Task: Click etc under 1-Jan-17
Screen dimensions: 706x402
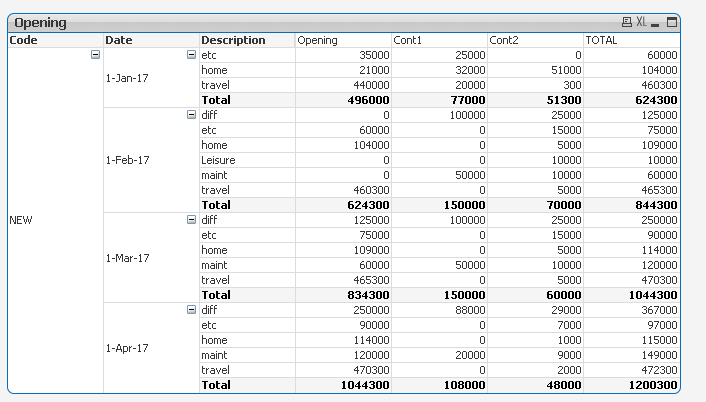Action: tap(247, 55)
